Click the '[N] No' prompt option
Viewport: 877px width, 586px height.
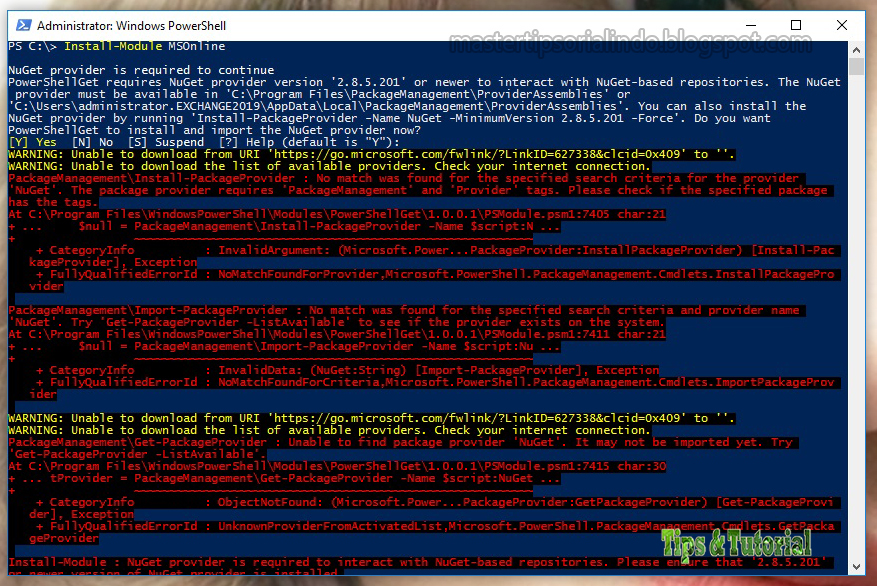point(92,142)
